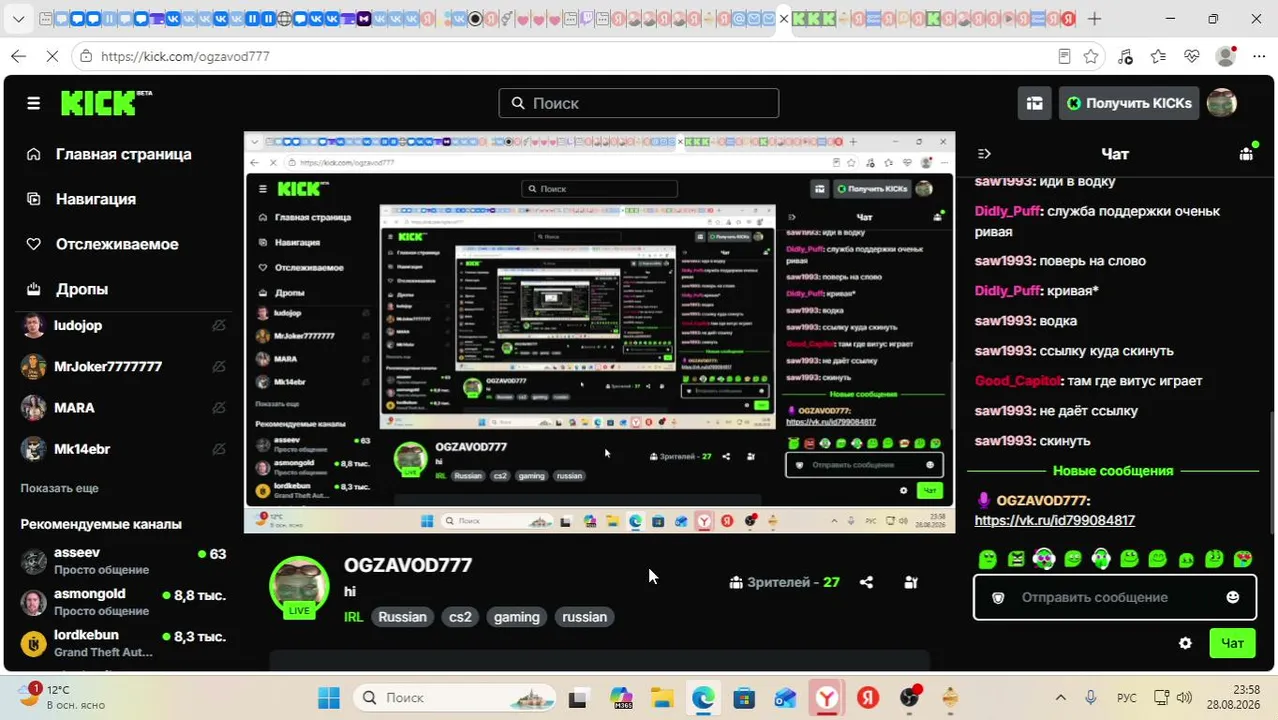This screenshot has width=1278, height=720.
Task: Open the browser favorites list icon
Action: tap(1158, 57)
